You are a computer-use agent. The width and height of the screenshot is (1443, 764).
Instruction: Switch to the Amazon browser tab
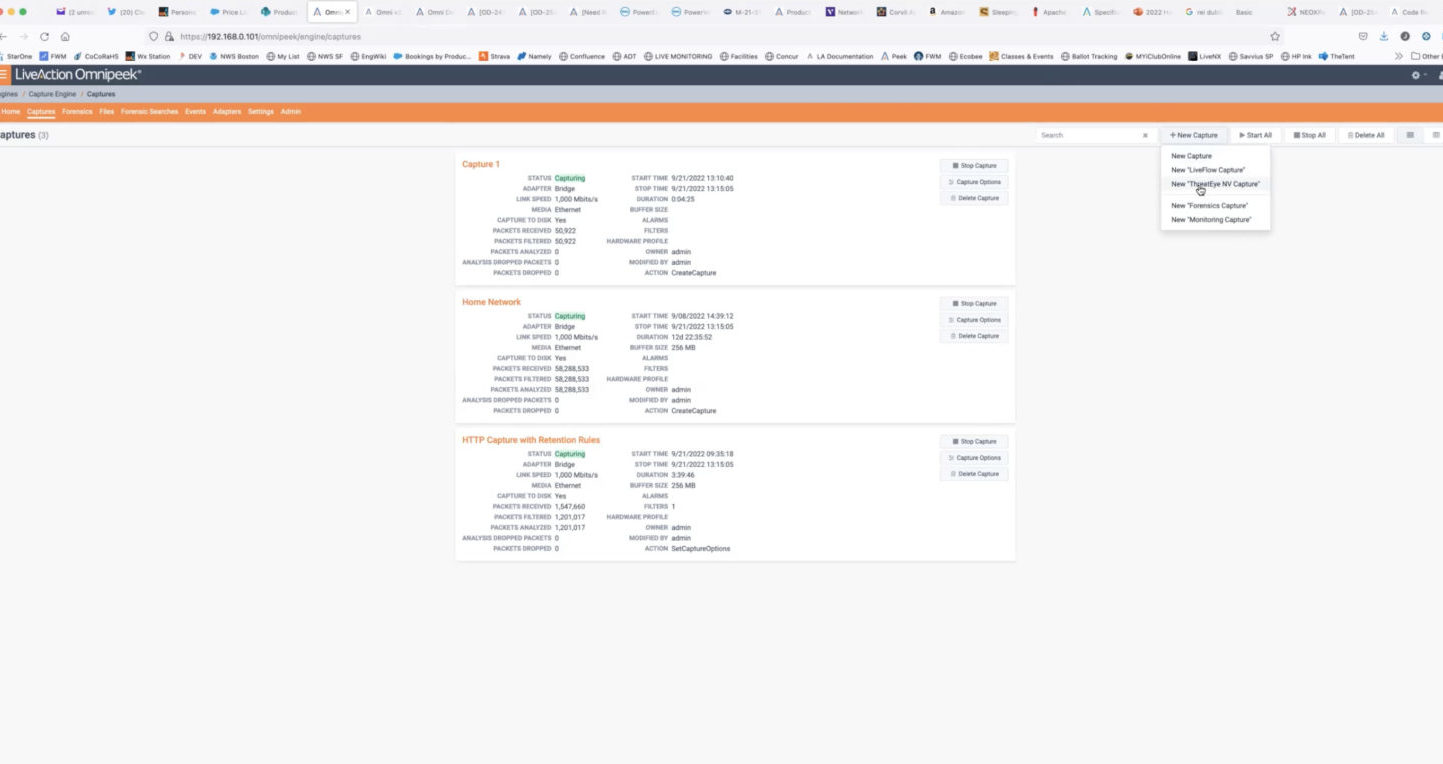click(x=947, y=12)
